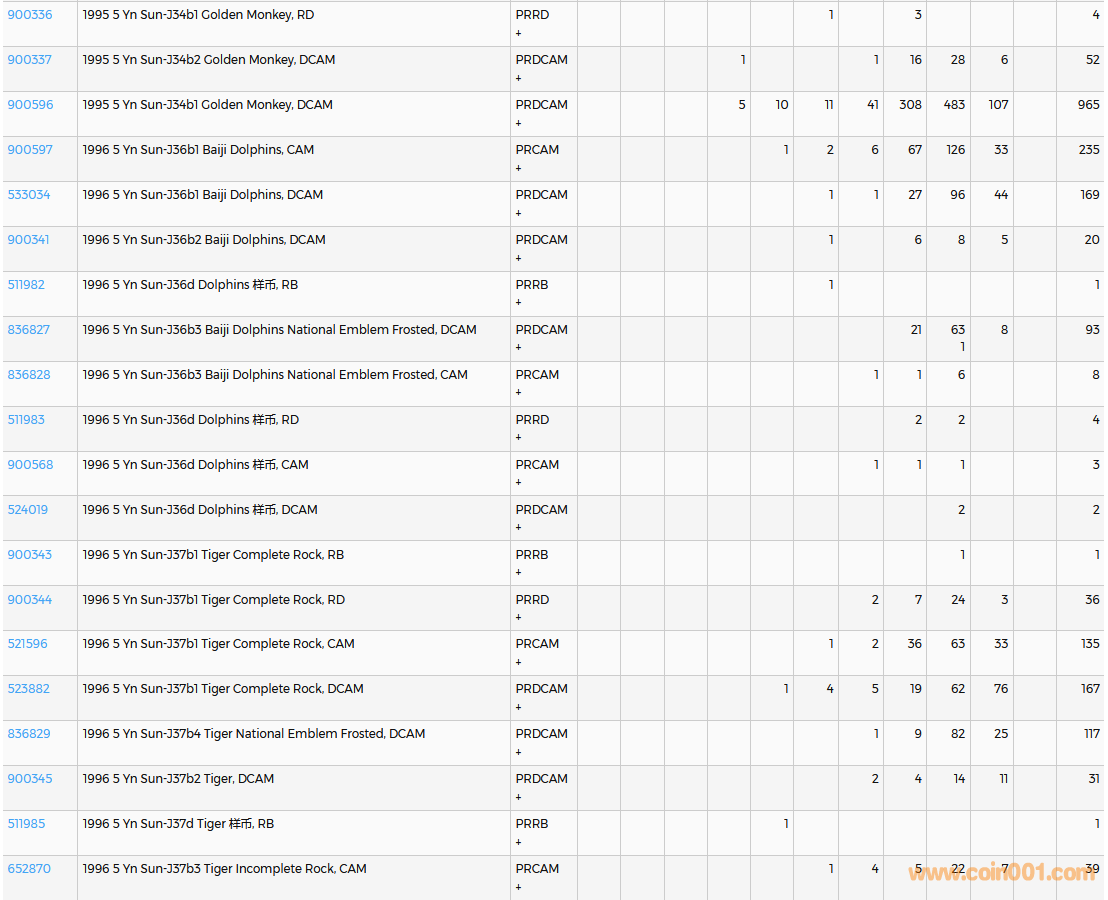Screen dimensions: 1108x900
Task: Select coin ID 524019 link
Action: point(28,510)
